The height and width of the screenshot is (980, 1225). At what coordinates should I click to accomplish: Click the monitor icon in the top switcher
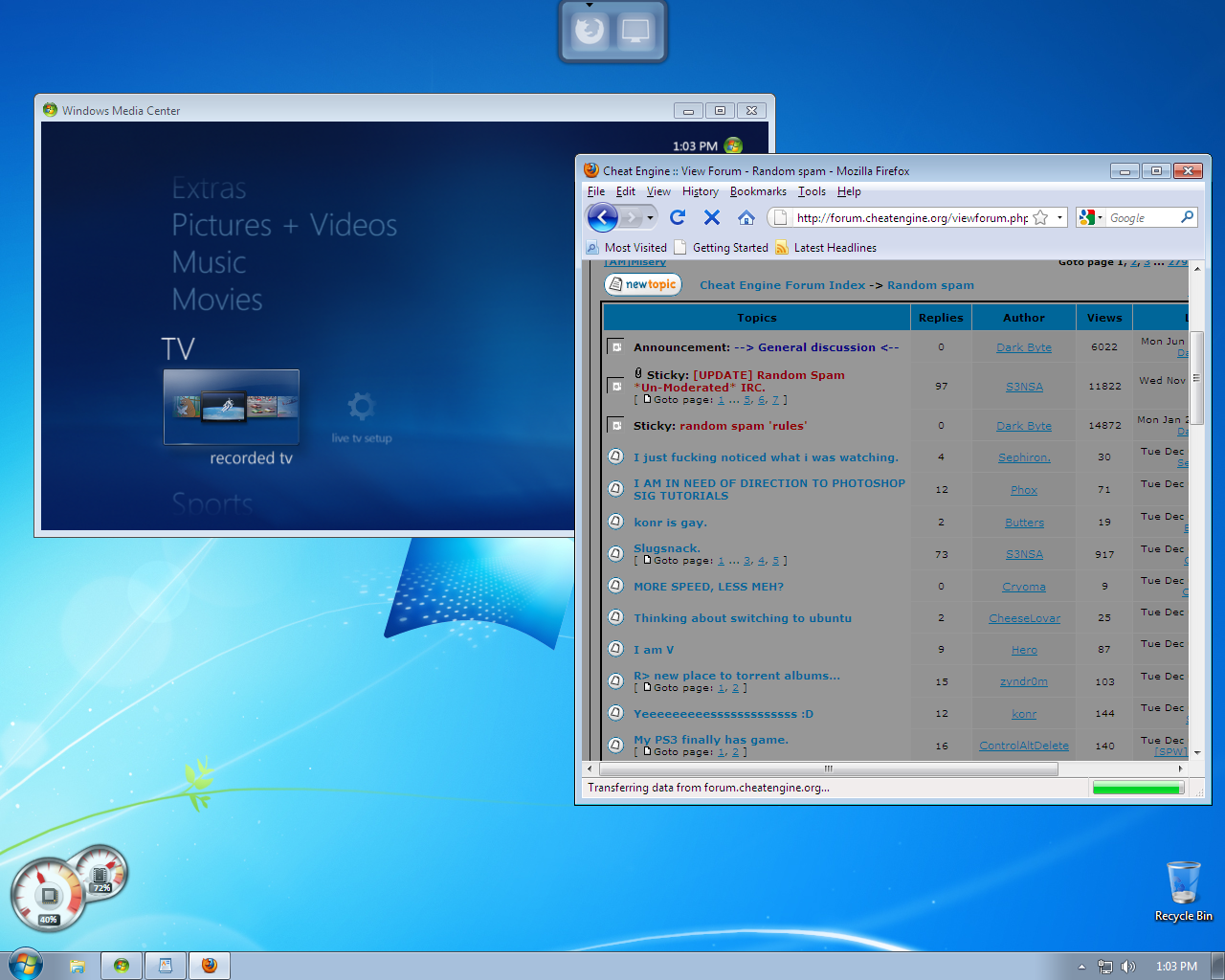(635, 32)
